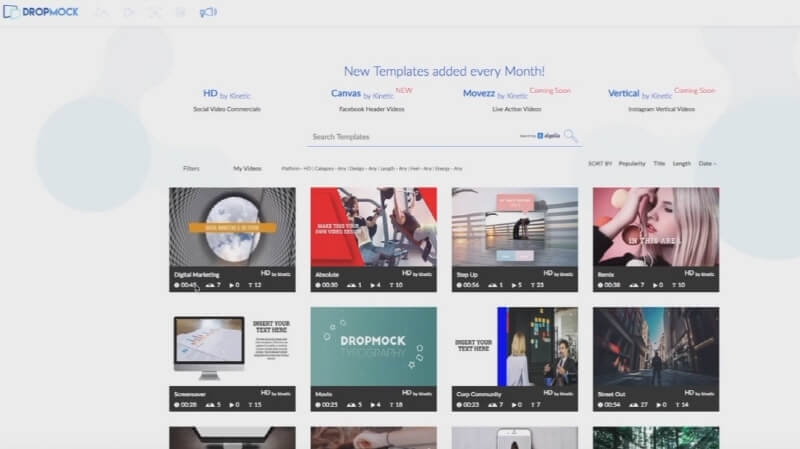Click video count icon on Digital Marketing card
Screen dimensions: 800x449
(232, 285)
